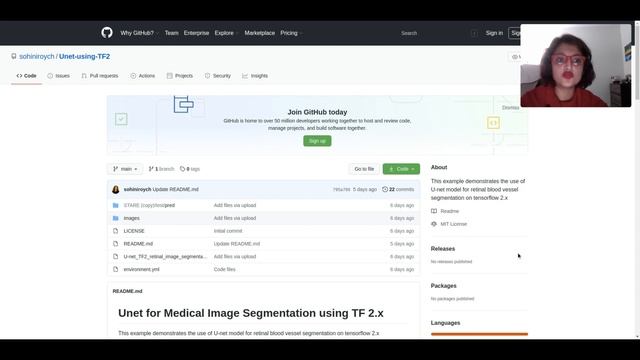Viewport: 640px width, 360px height.
Task: Open the U-net_TF2_retinal_image_segmenta... file
Action: click(x=165, y=257)
